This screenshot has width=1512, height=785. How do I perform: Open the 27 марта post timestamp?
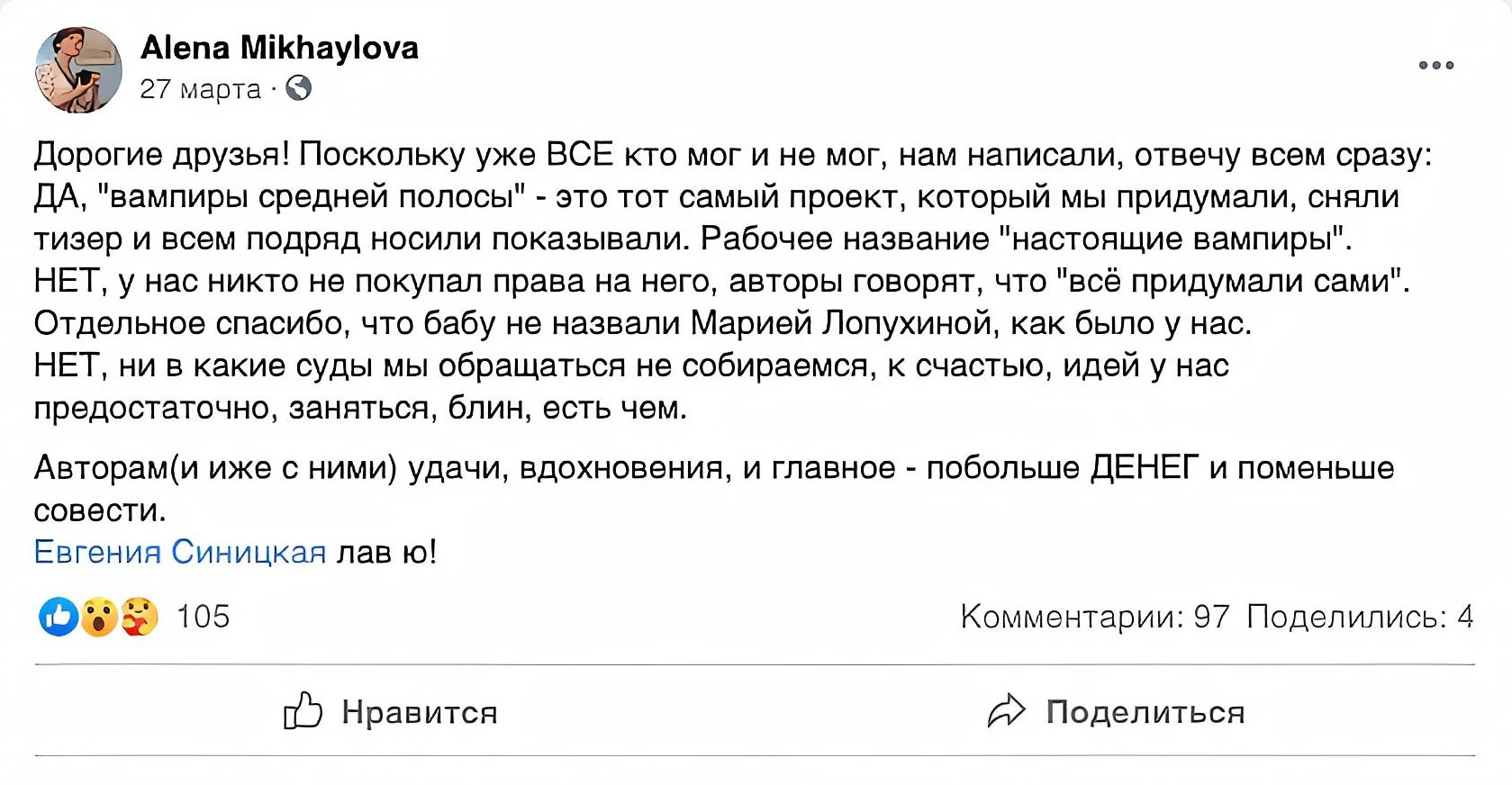pos(200,89)
